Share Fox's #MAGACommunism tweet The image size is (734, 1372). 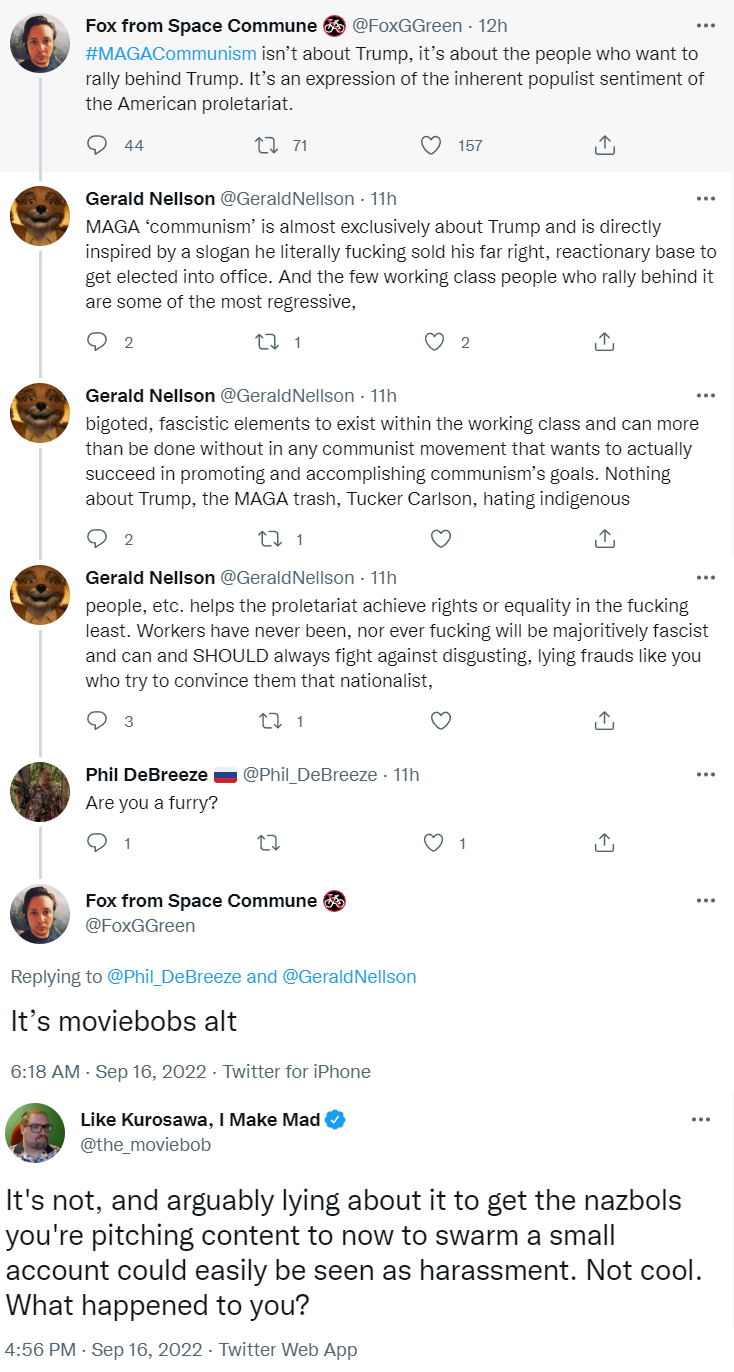[604, 145]
